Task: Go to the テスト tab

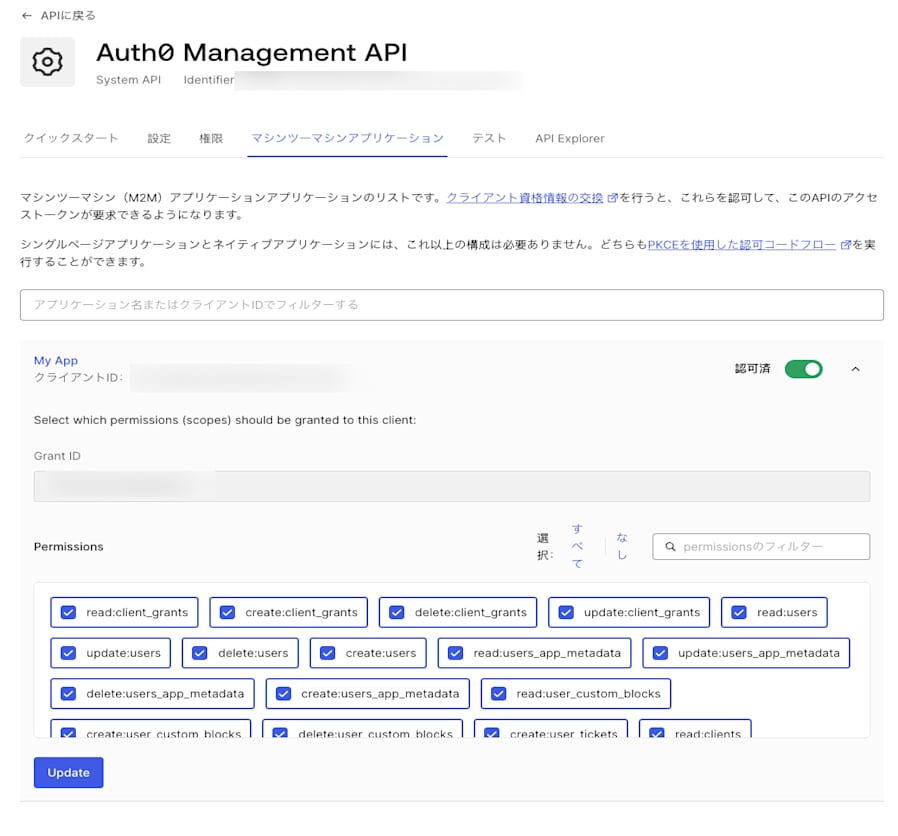Action: [489, 138]
